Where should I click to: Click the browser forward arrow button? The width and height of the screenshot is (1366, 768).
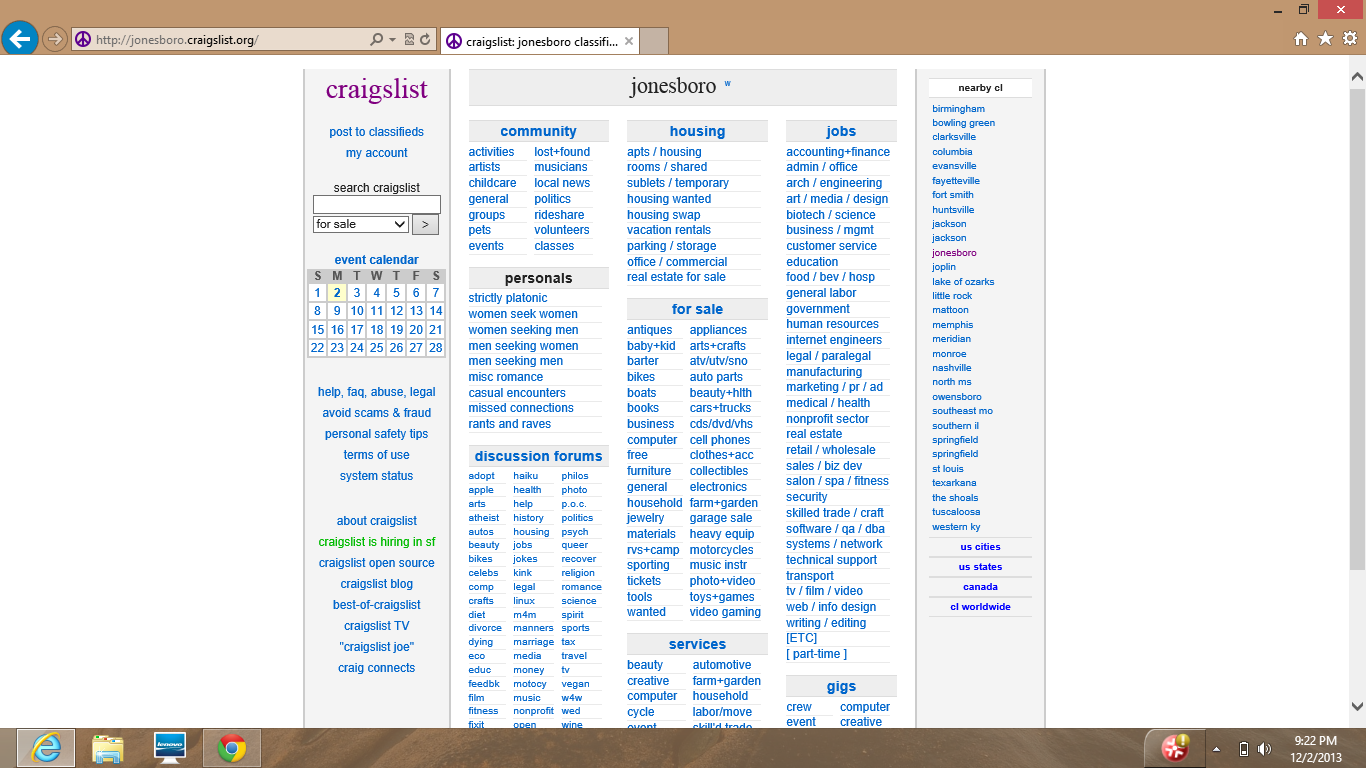[54, 40]
